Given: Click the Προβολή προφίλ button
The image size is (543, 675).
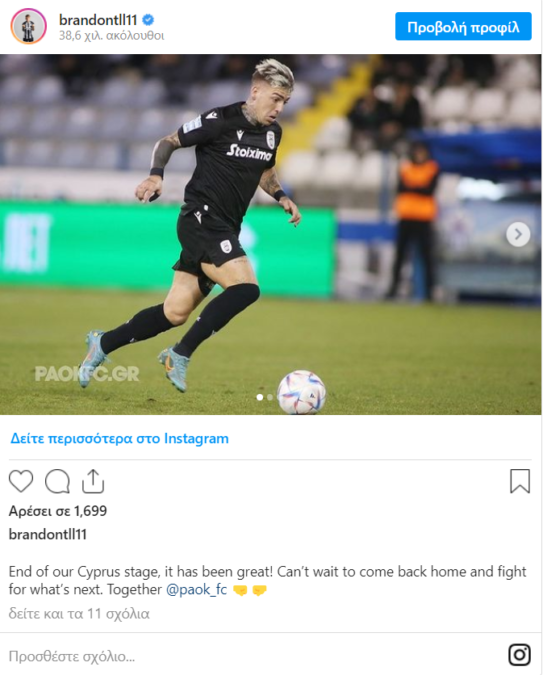Looking at the screenshot, I should [463, 27].
